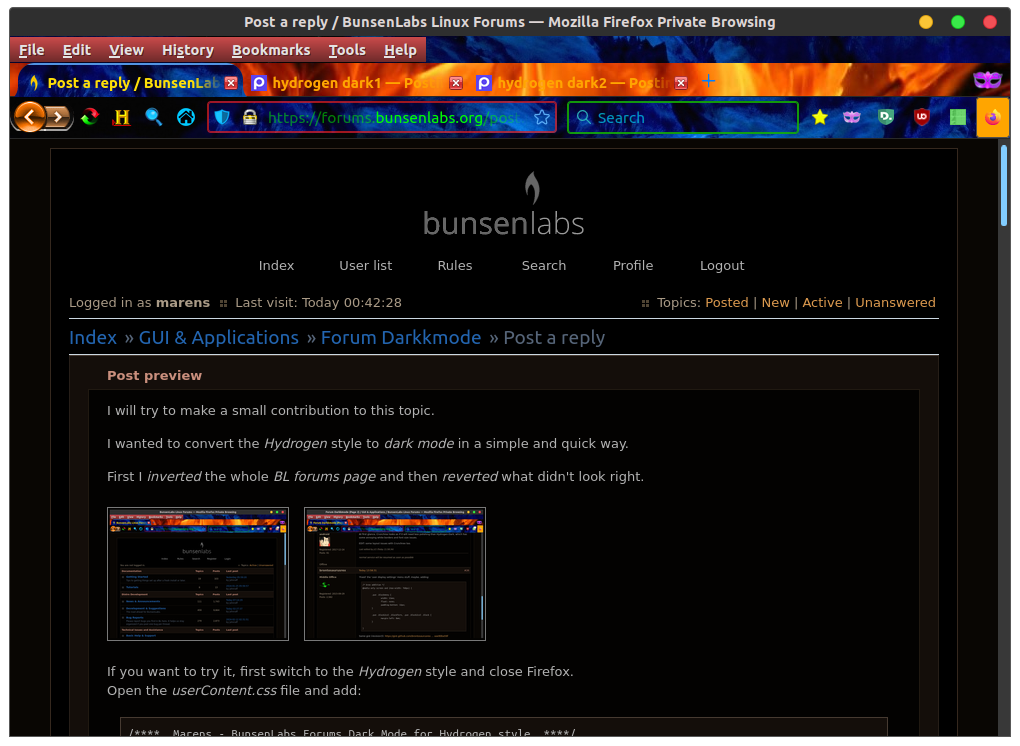Show Unanswered topics

click(895, 302)
